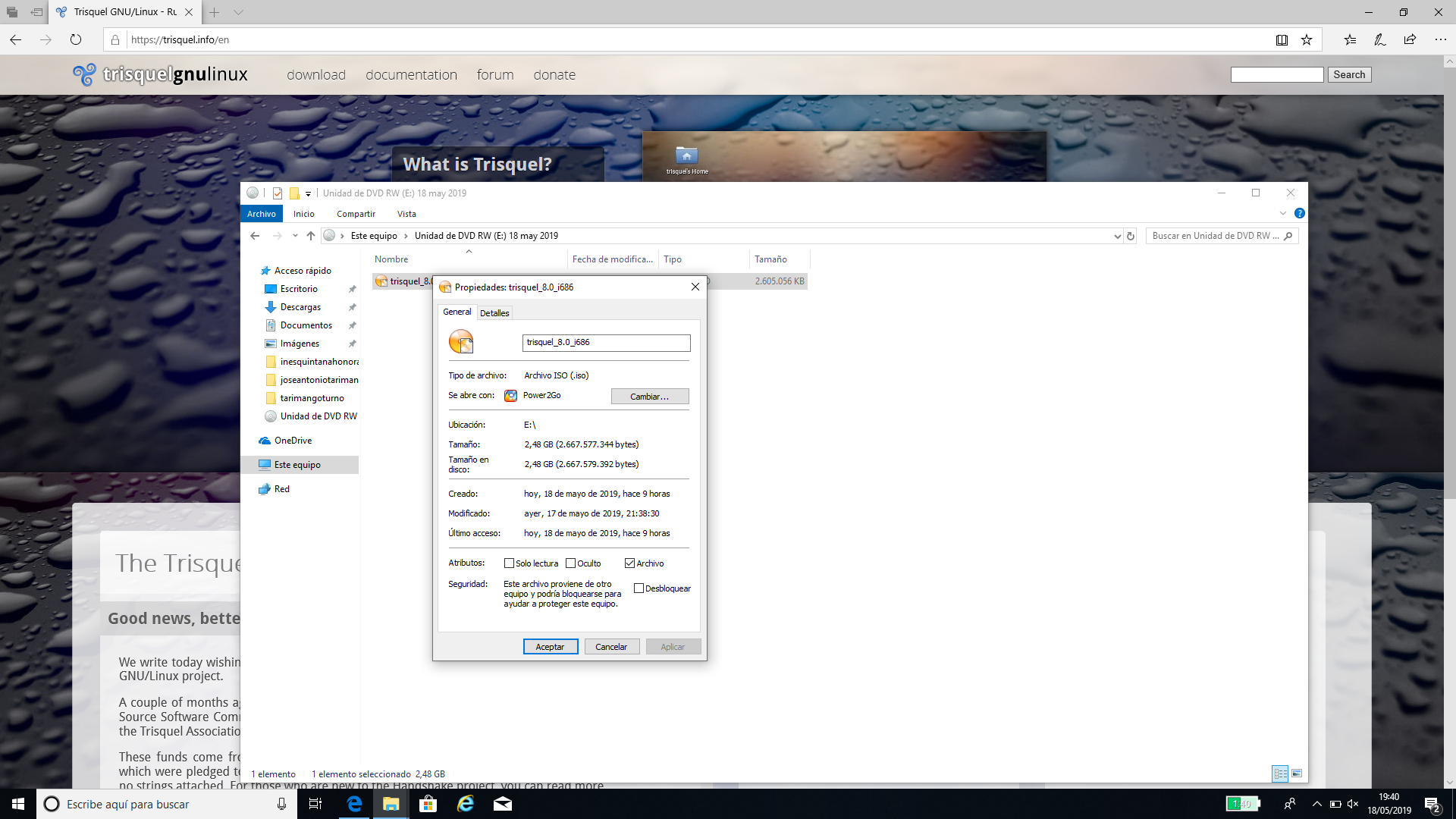Viewport: 1456px width, 819px height.
Task: Open Windows Start menu
Action: pos(18,804)
